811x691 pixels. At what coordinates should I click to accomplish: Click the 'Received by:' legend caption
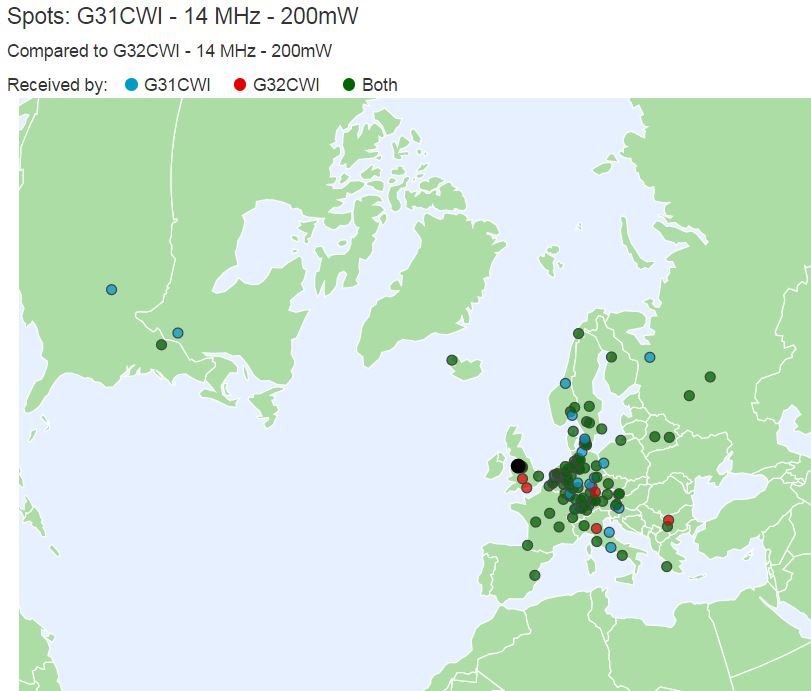point(57,85)
